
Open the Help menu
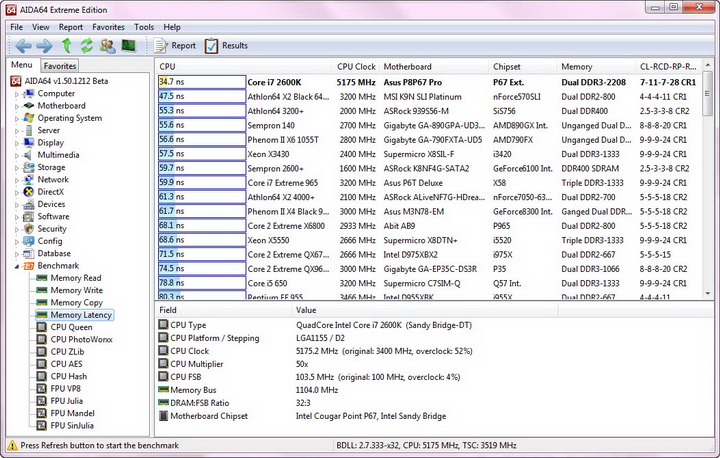click(172, 27)
